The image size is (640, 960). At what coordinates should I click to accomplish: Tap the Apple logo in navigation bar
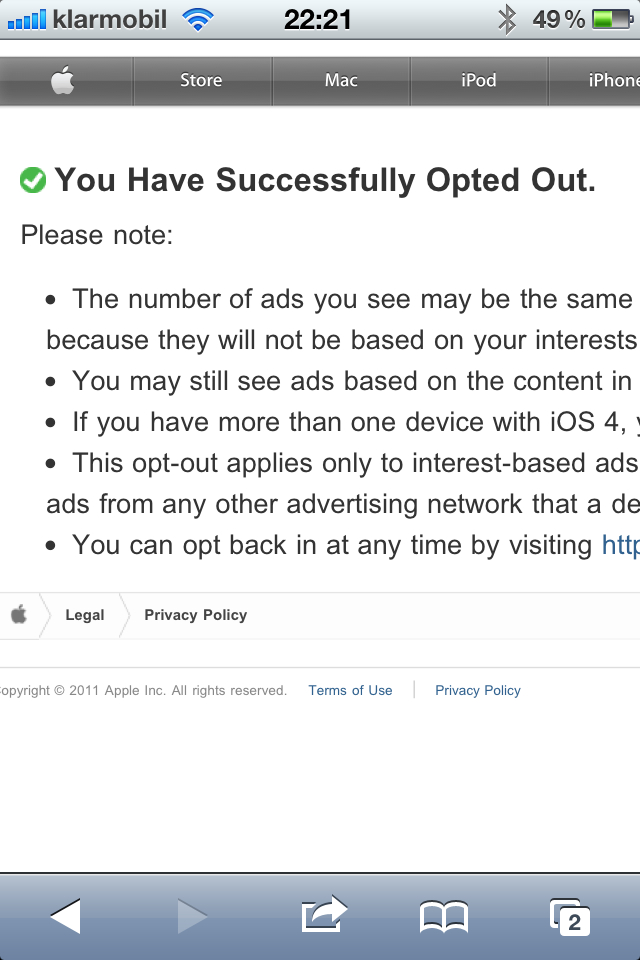click(62, 80)
